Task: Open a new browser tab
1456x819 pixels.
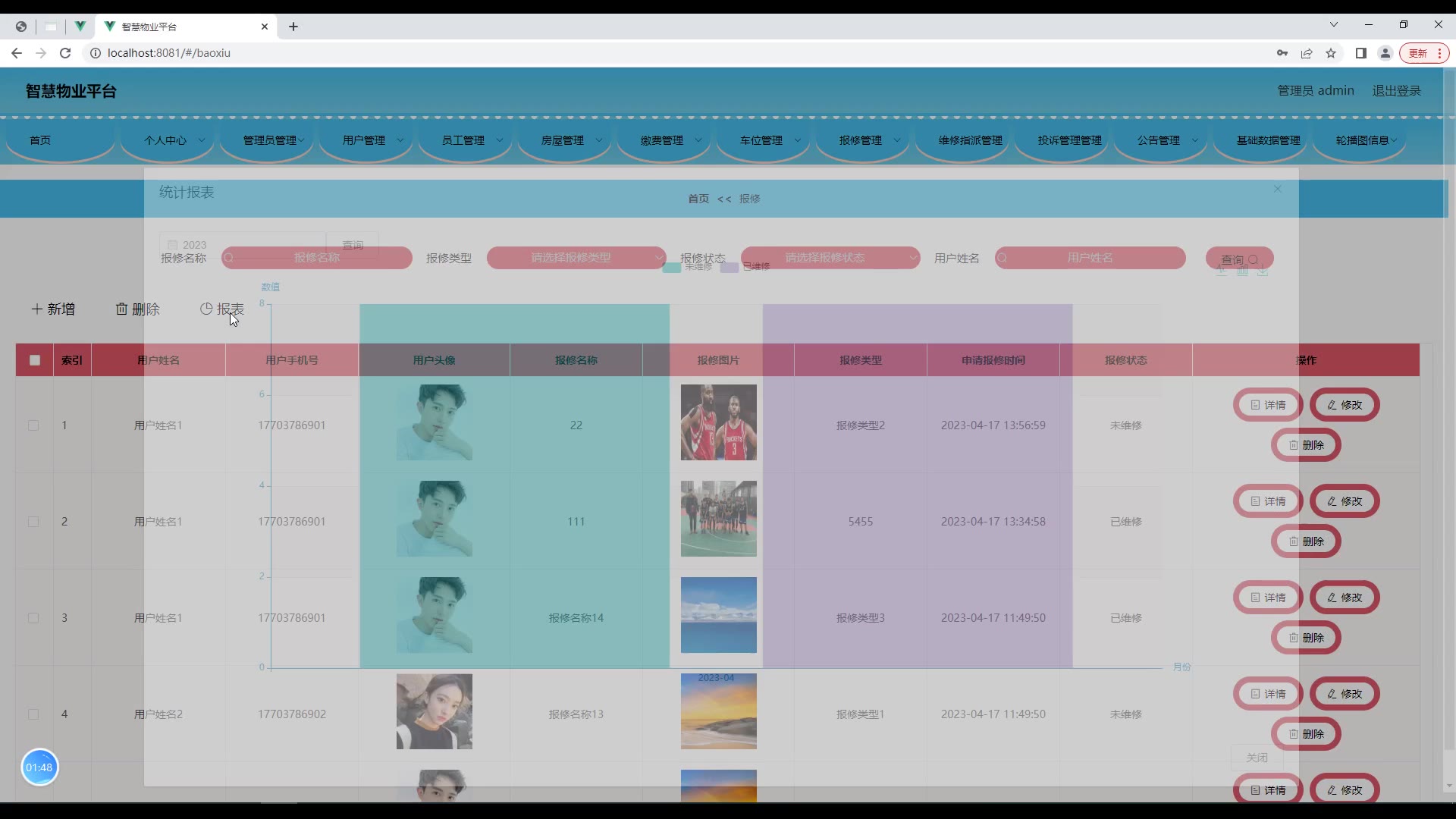Action: tap(293, 27)
